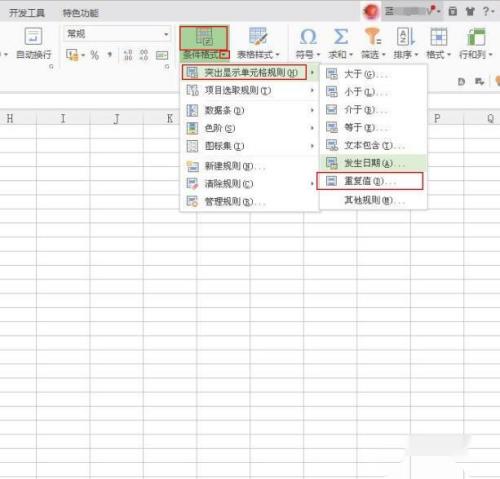500x479 pixels.
Task: Switch to the 开发工具 ribbon tab
Action: point(27,13)
